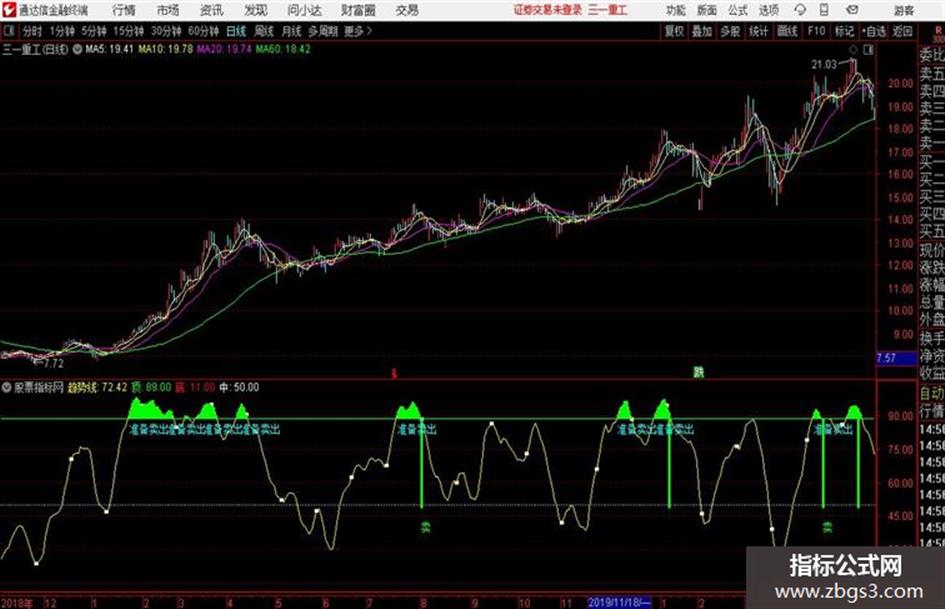Click the MA10: 19.78 value

(165, 49)
